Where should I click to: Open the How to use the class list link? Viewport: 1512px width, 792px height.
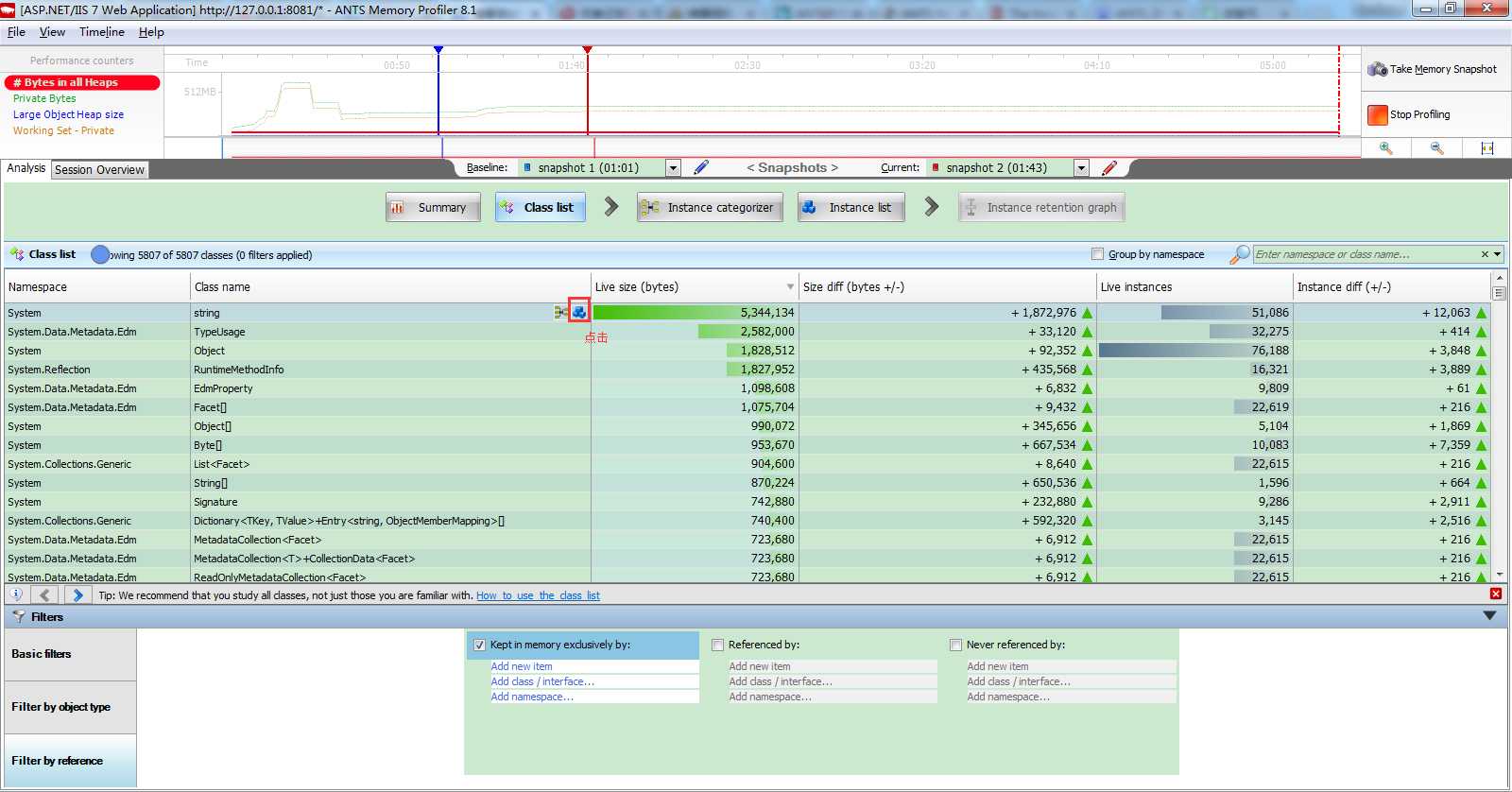click(x=538, y=595)
